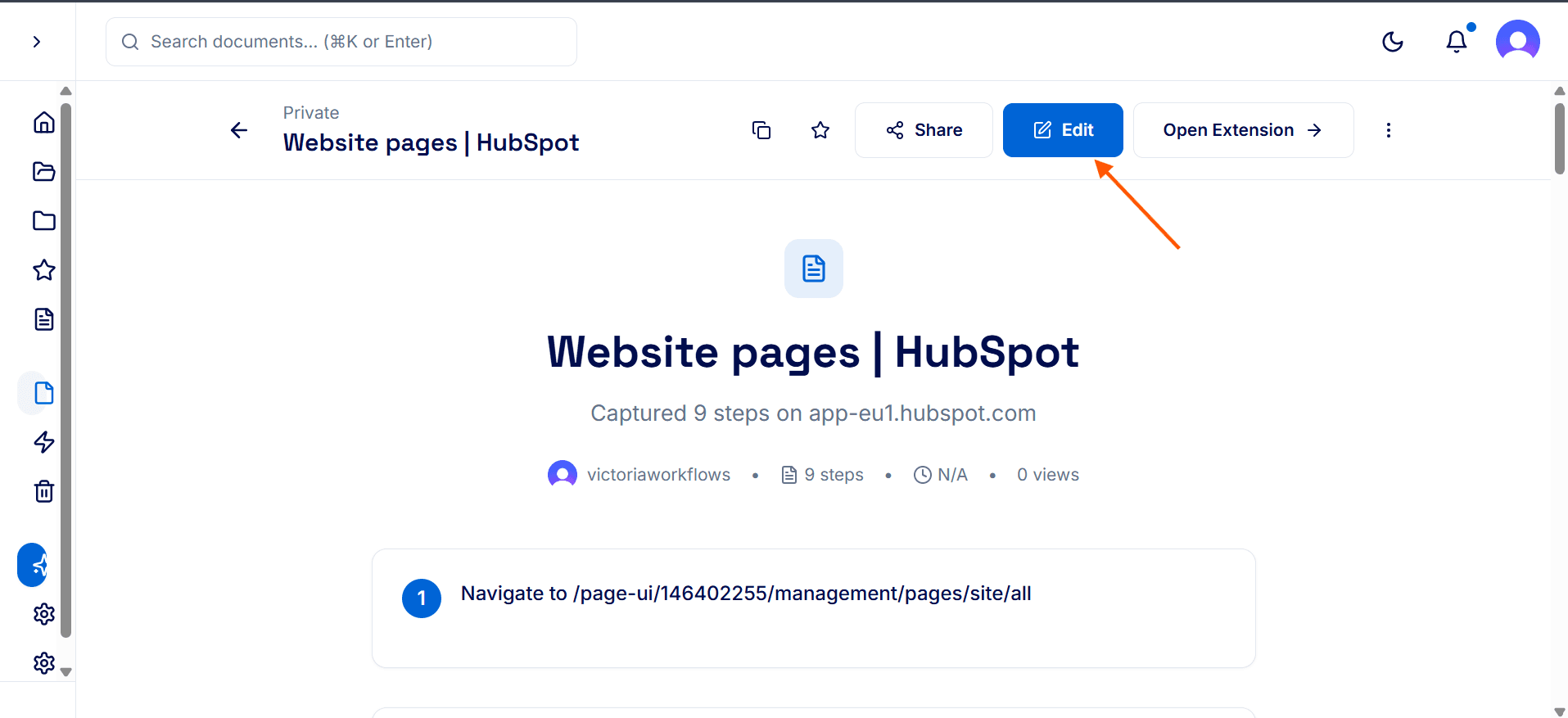Duplicate the document with the copy icon
Screen dimensions: 1568x718
pos(761,130)
